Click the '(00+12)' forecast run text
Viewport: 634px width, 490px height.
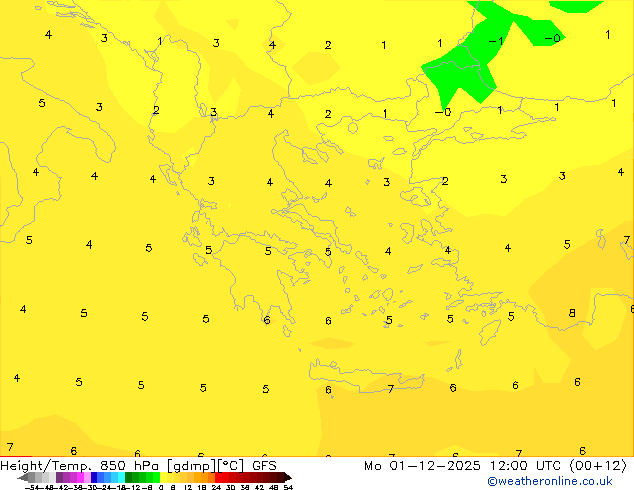pyautogui.click(x=598, y=466)
